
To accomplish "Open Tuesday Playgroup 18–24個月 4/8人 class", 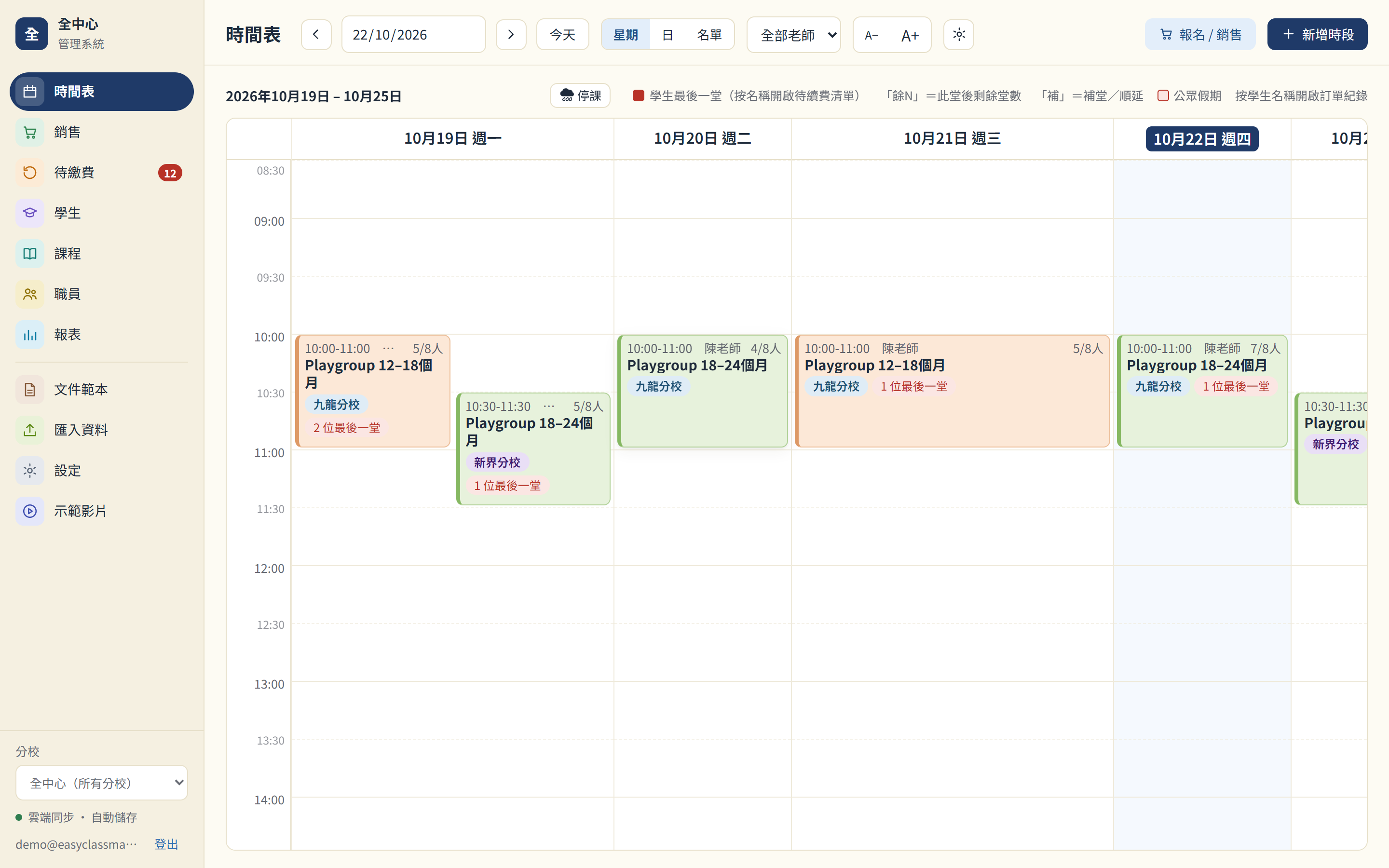I will click(x=703, y=391).
